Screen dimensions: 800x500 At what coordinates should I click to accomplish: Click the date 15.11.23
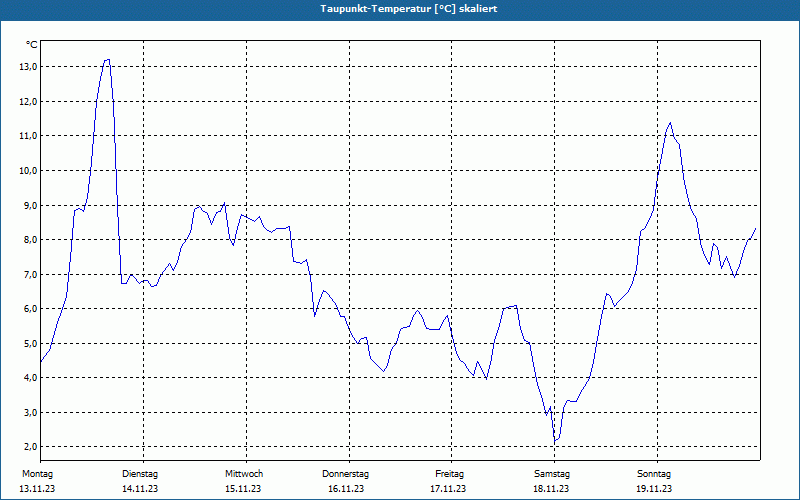point(243,489)
